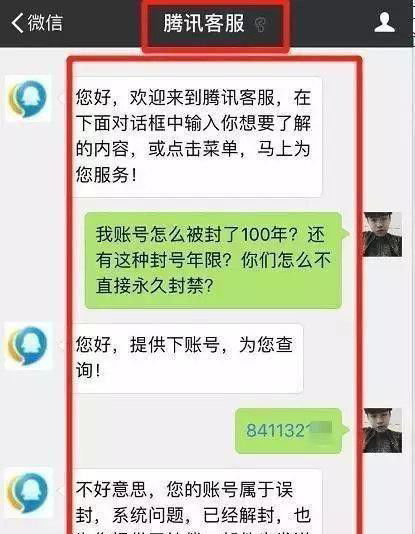Tap the text 你们怎么不直接永久封禁 in the green bubble
This screenshot has width=415, height=534.
point(213,273)
